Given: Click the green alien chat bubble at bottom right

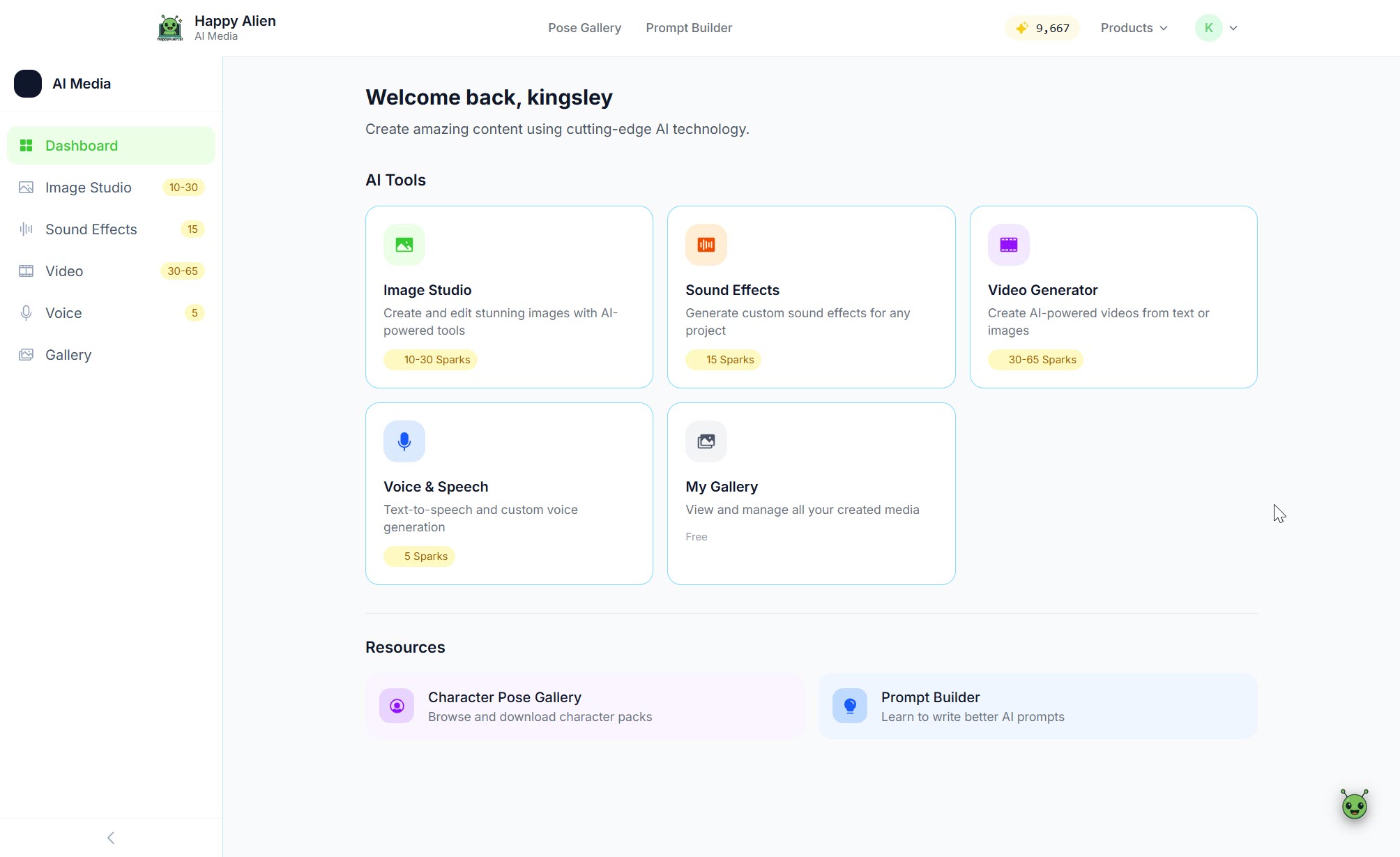Looking at the screenshot, I should click(x=1353, y=804).
